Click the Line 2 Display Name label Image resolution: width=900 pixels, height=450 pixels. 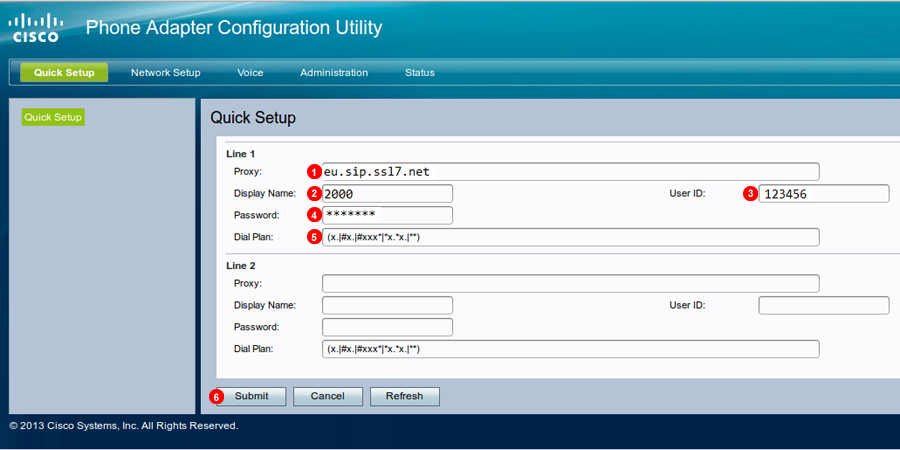point(265,305)
